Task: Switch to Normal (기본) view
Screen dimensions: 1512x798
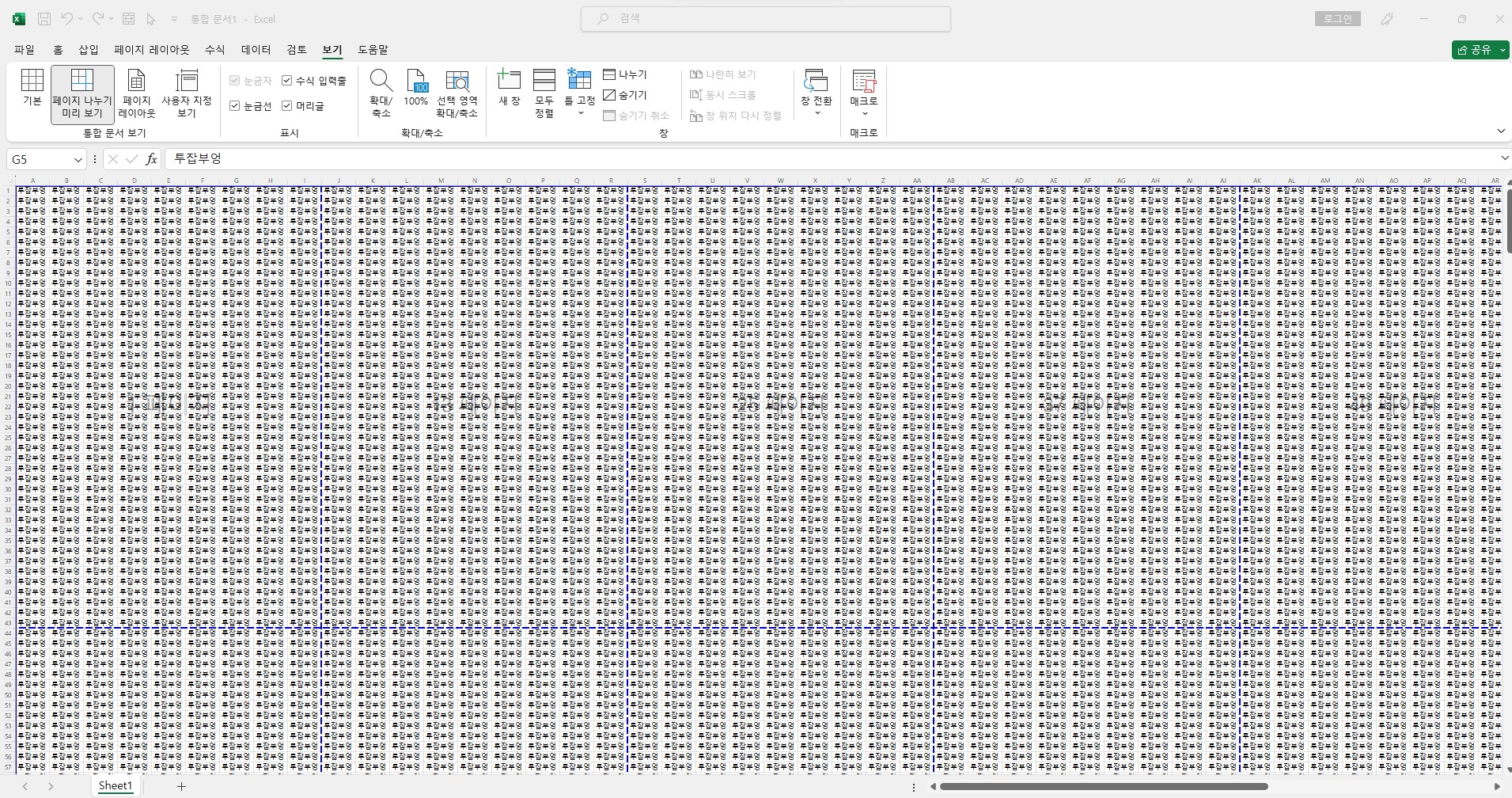Action: [x=32, y=88]
